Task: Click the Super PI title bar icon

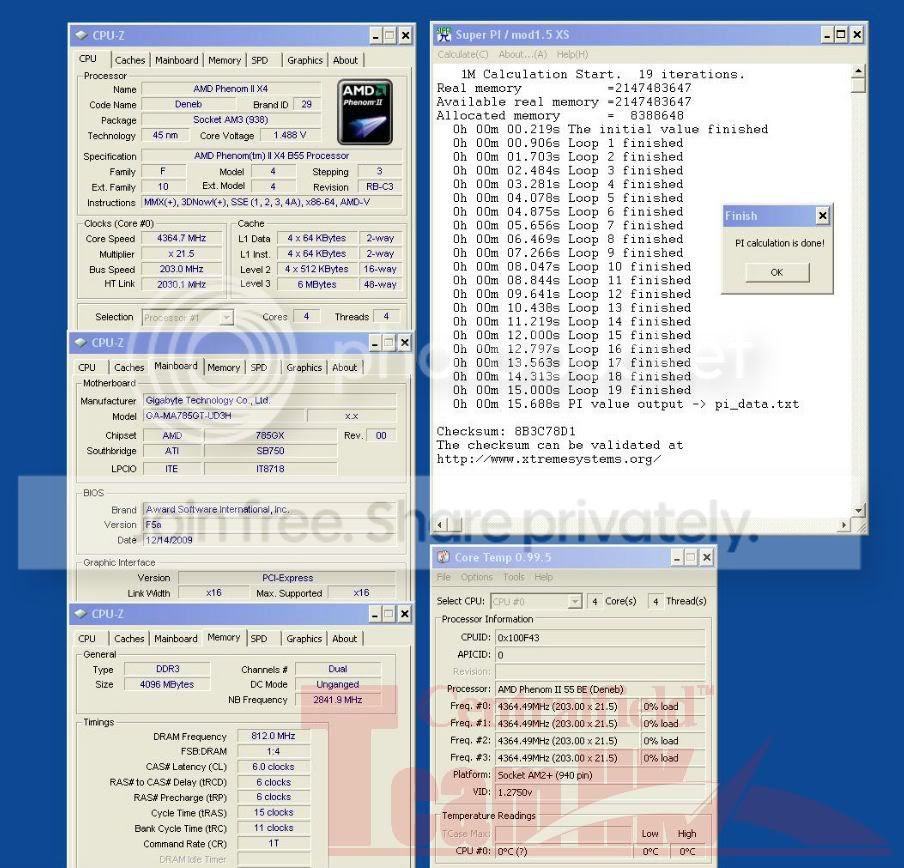Action: coord(445,34)
